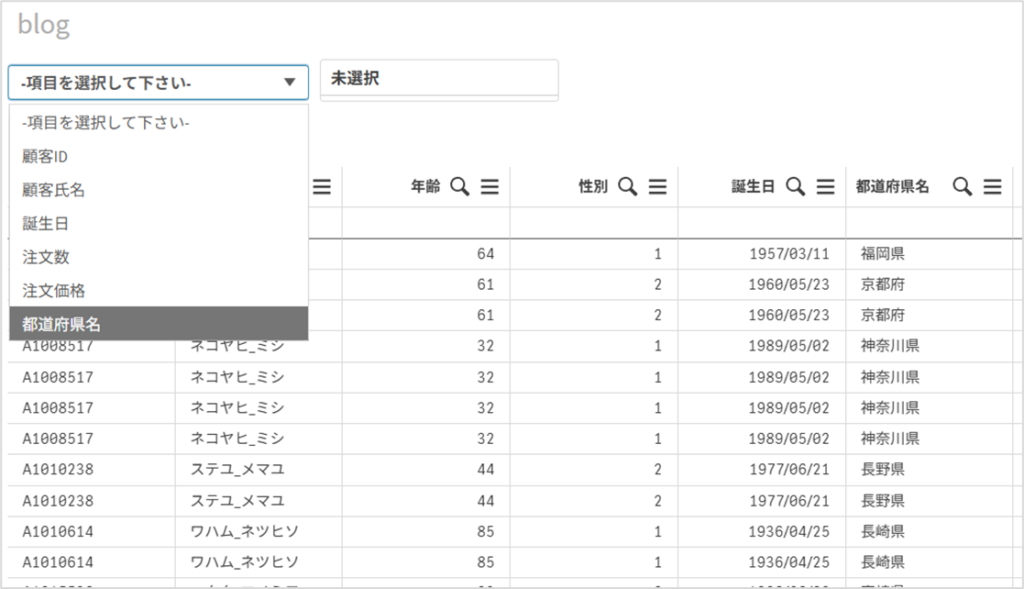The width and height of the screenshot is (1024, 589).
Task: Click the search icon in 年齢 column
Action: click(x=459, y=187)
